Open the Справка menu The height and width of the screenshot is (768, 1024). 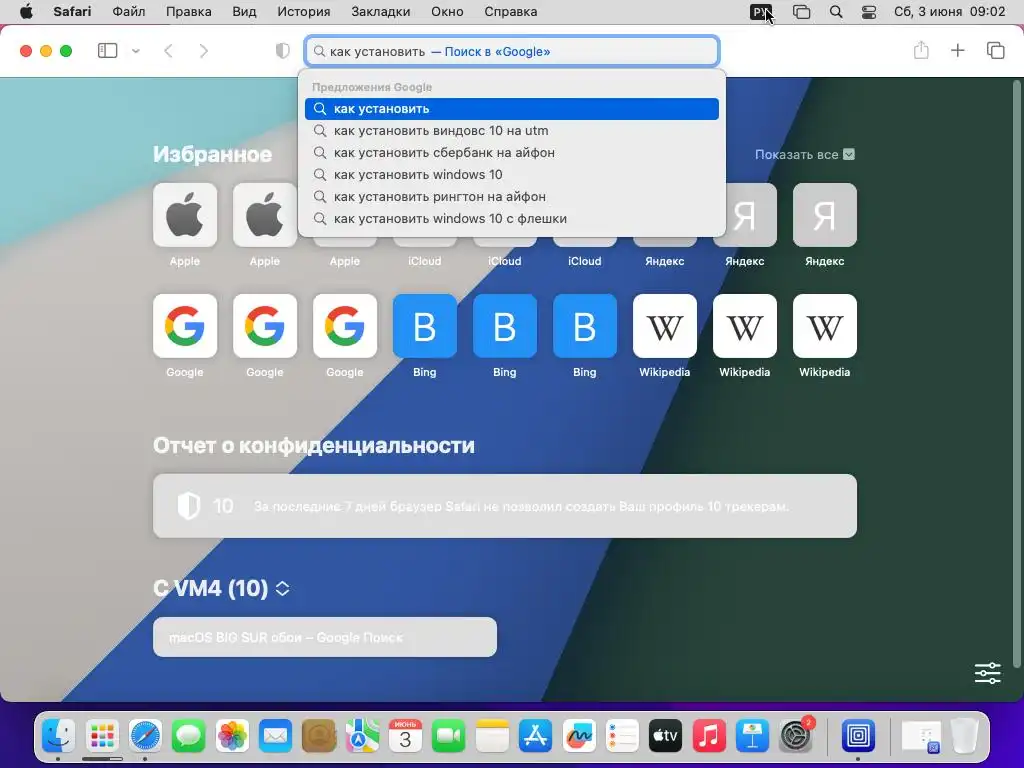[x=511, y=12]
